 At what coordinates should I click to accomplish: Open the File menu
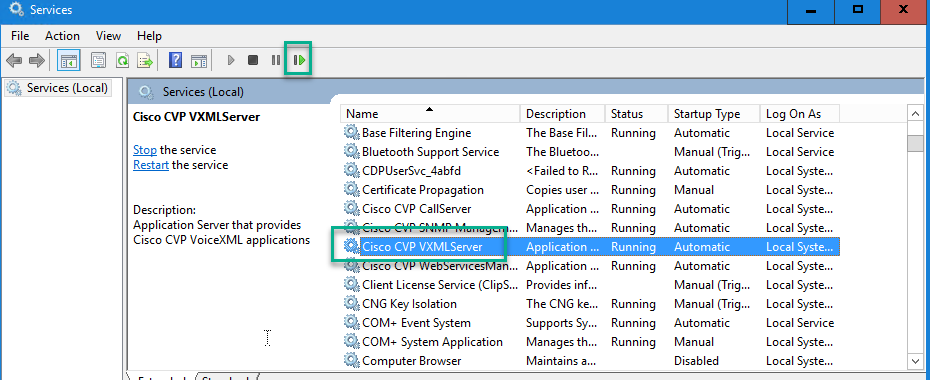coord(20,36)
